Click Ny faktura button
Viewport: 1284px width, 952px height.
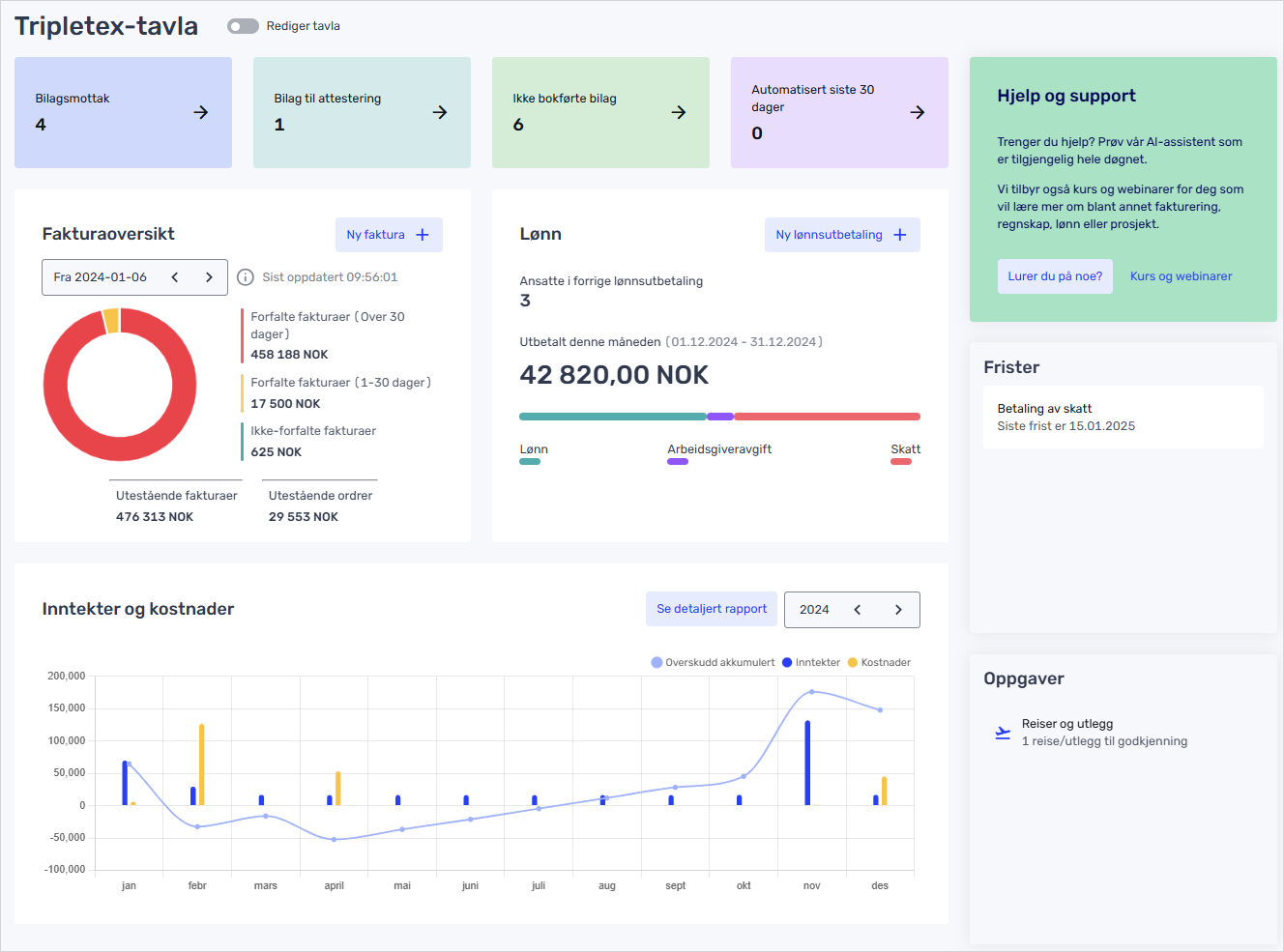tap(389, 235)
